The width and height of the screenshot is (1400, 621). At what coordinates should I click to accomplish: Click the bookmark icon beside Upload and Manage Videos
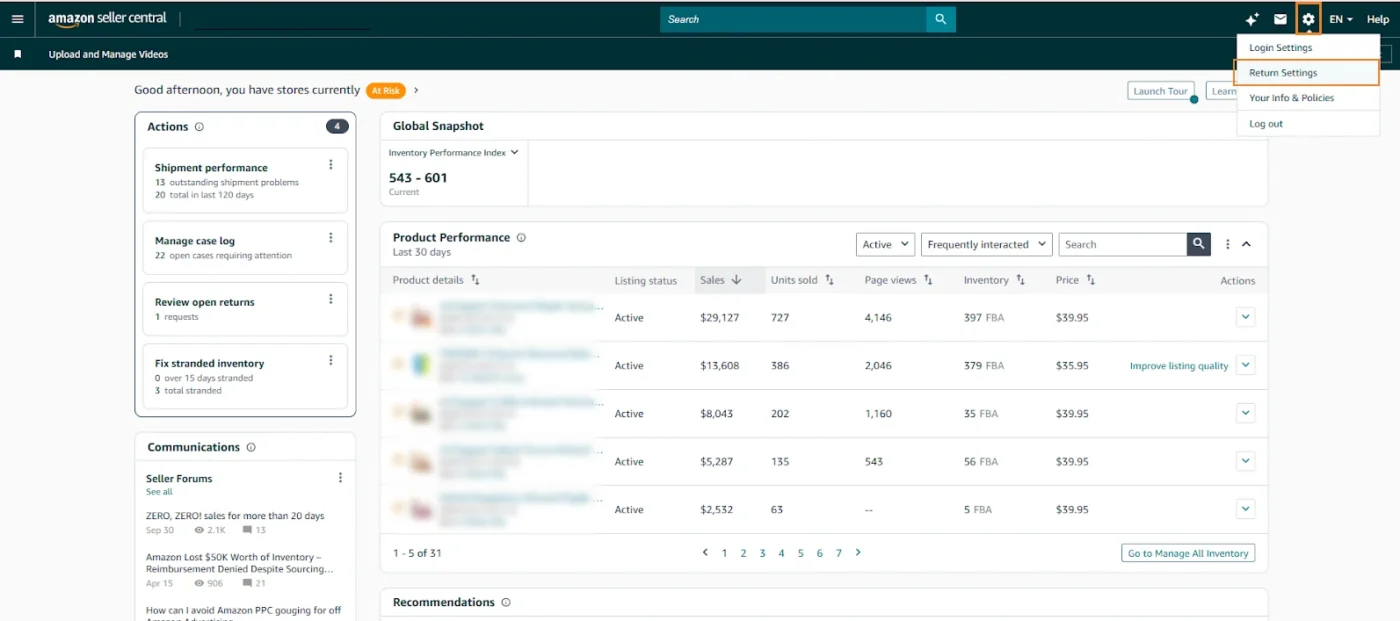(17, 54)
